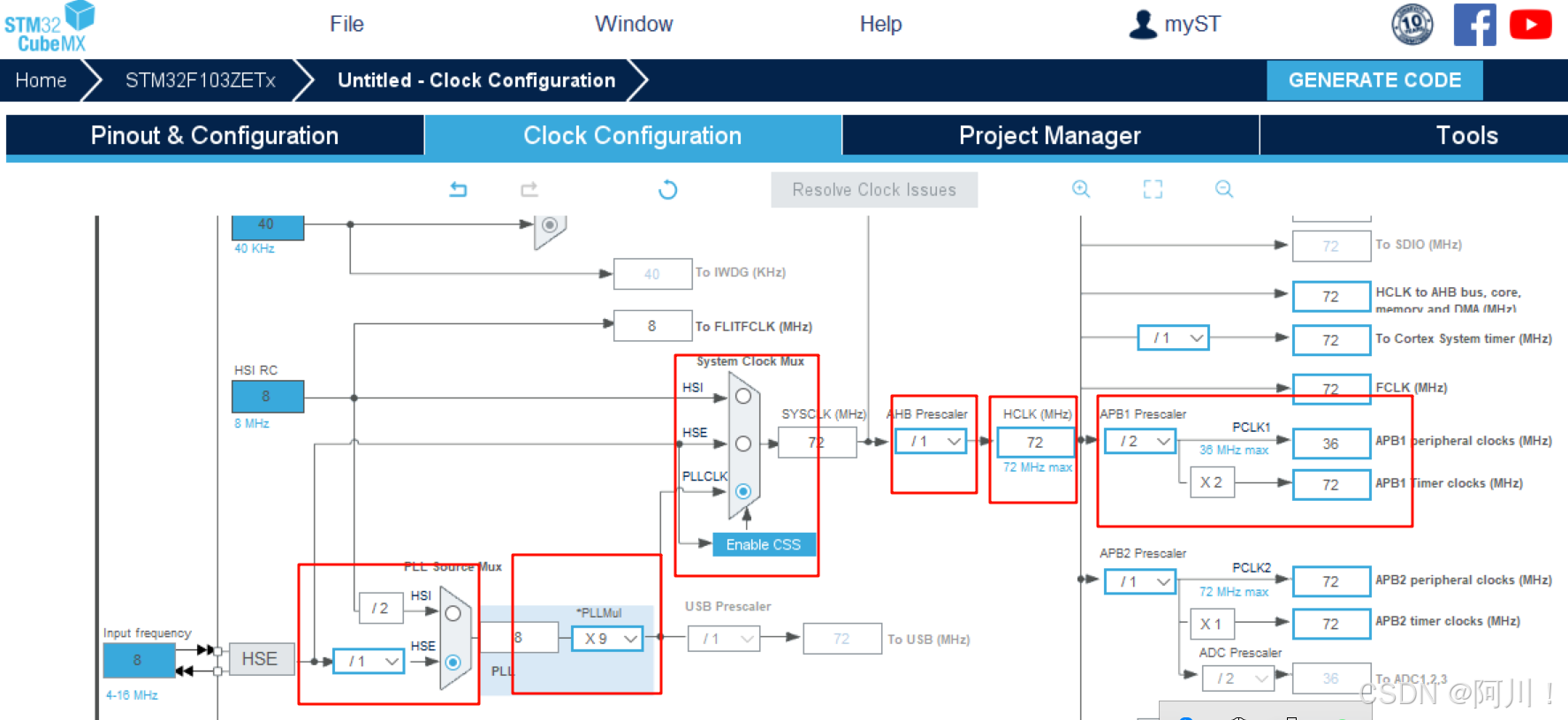Open the Window menu

[634, 24]
